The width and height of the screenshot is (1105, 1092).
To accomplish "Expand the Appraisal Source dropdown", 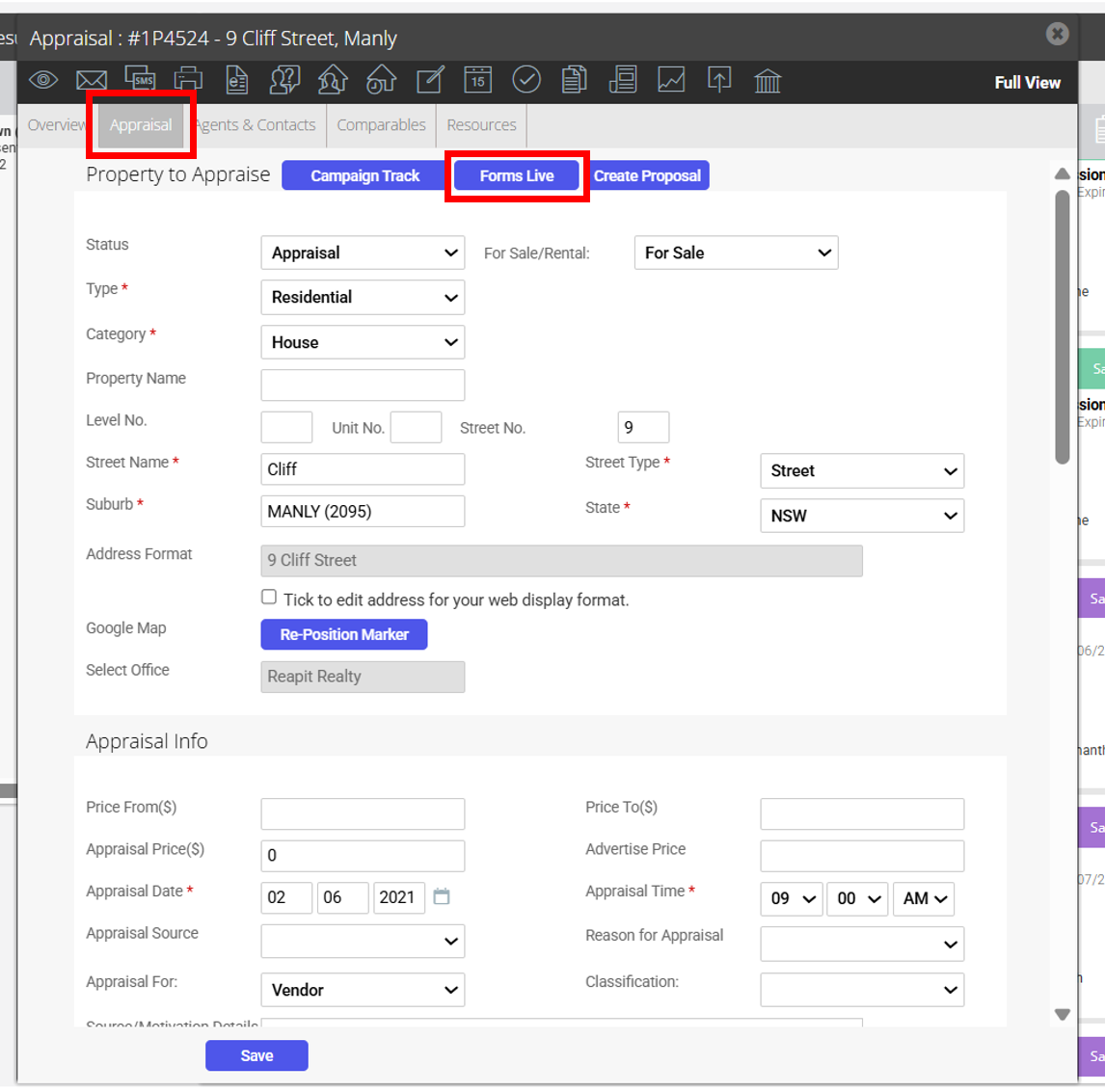I will pyautogui.click(x=363, y=942).
